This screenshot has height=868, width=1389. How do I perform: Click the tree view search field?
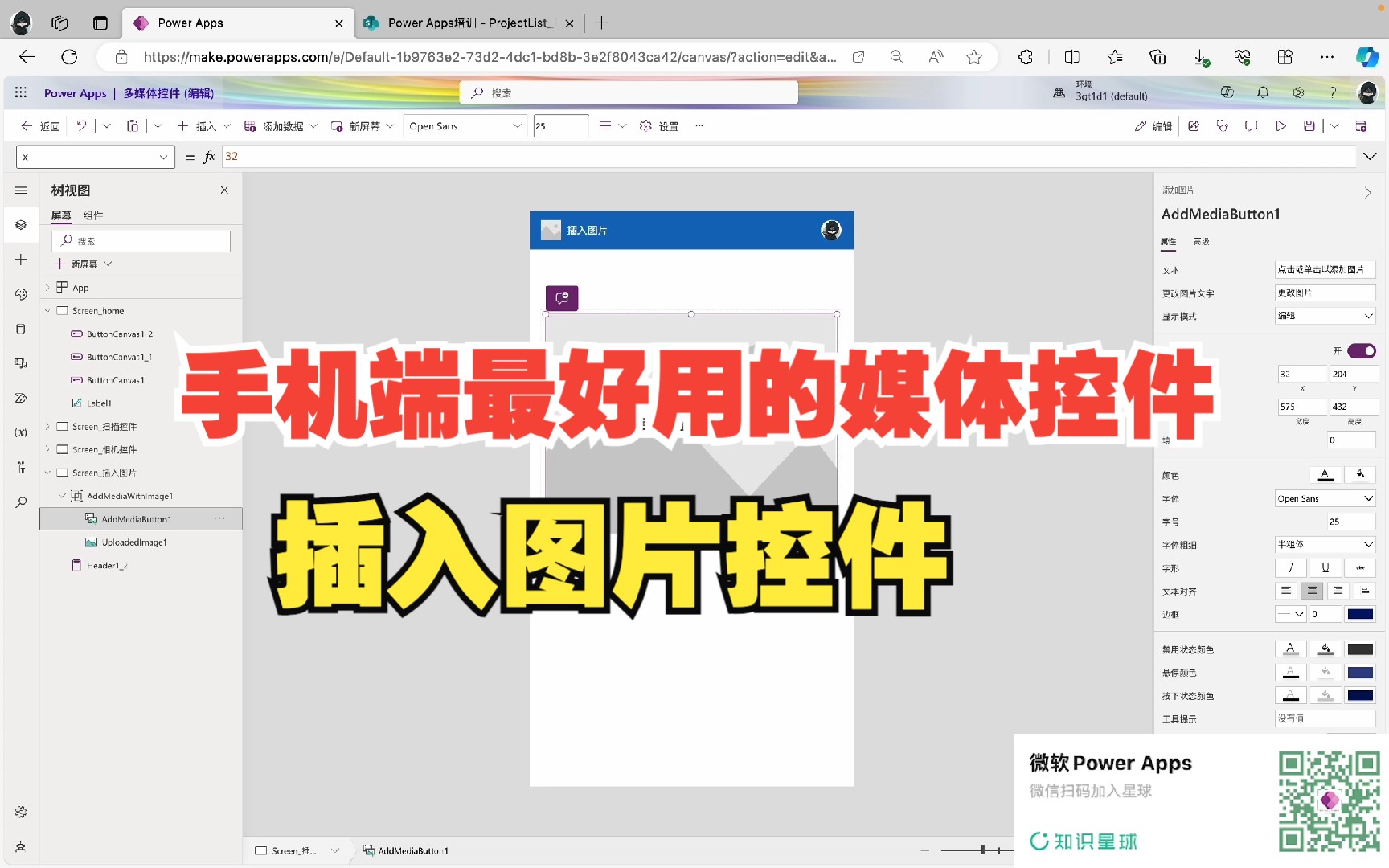(x=141, y=240)
